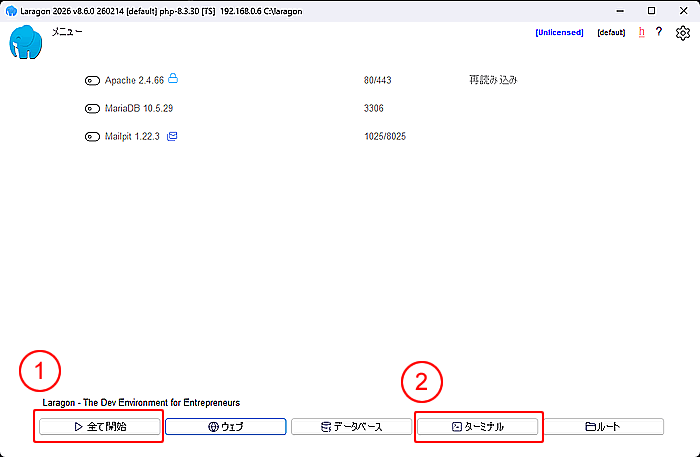
Task: Click the red 'h' hosts icon
Action: [x=641, y=32]
